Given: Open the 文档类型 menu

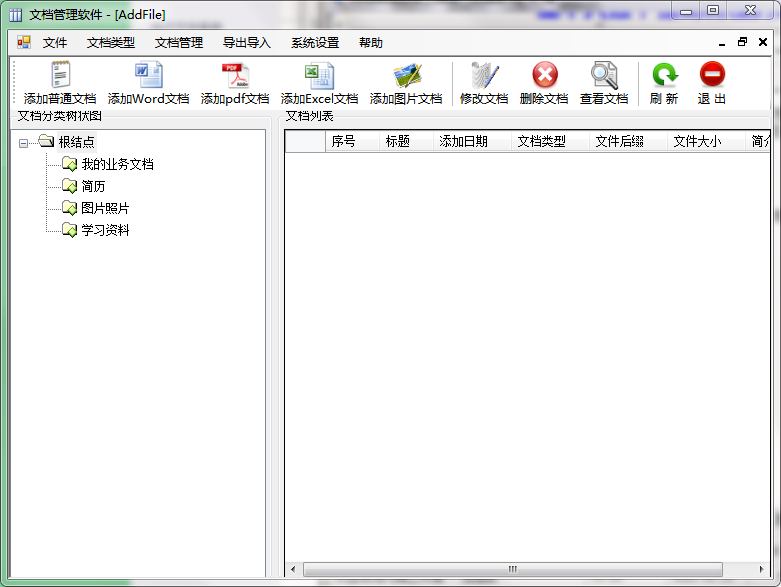Looking at the screenshot, I should point(110,43).
